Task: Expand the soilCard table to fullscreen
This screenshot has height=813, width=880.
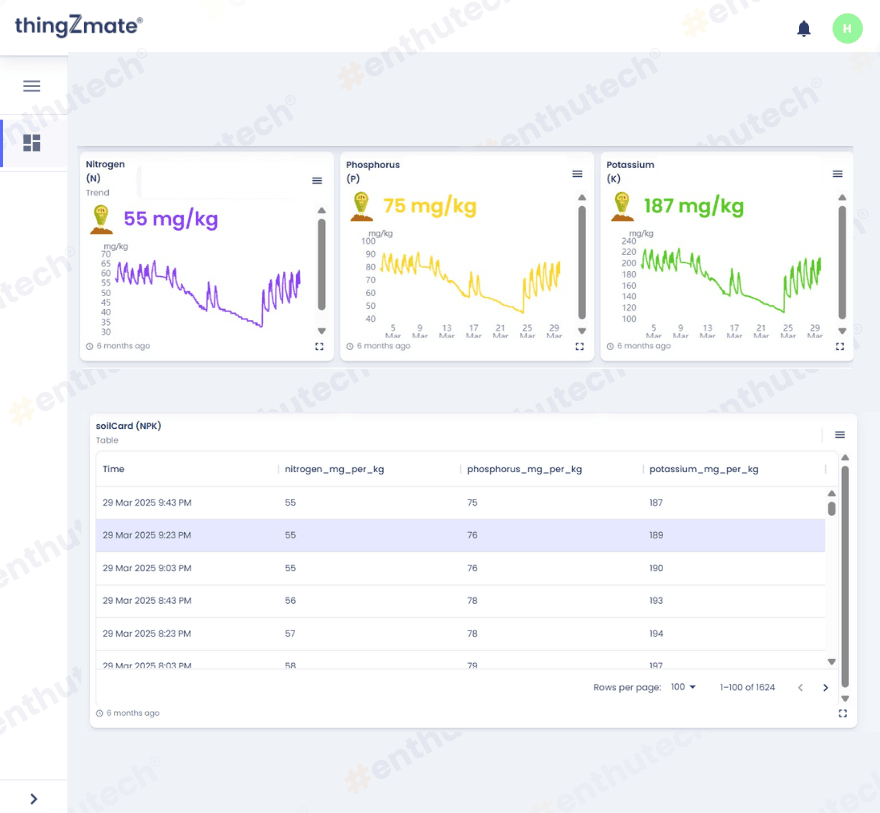Action: [842, 713]
